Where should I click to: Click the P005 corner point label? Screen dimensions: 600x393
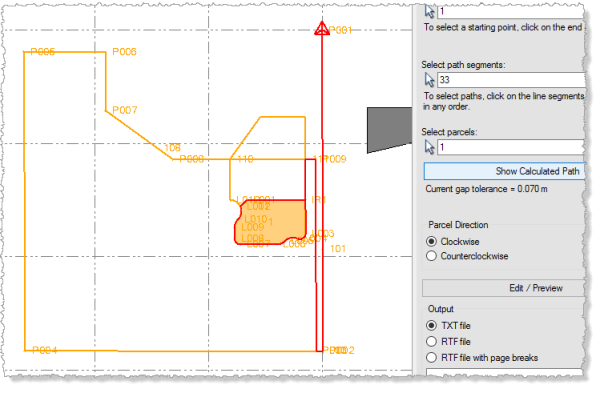(42, 52)
